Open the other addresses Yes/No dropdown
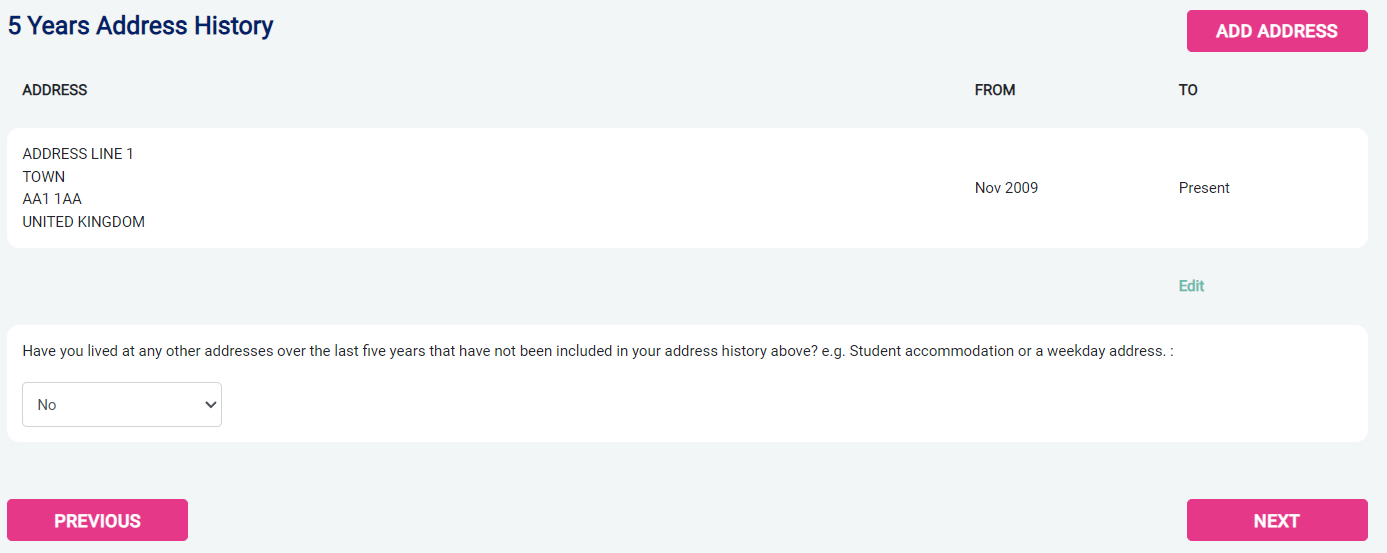 [x=121, y=405]
